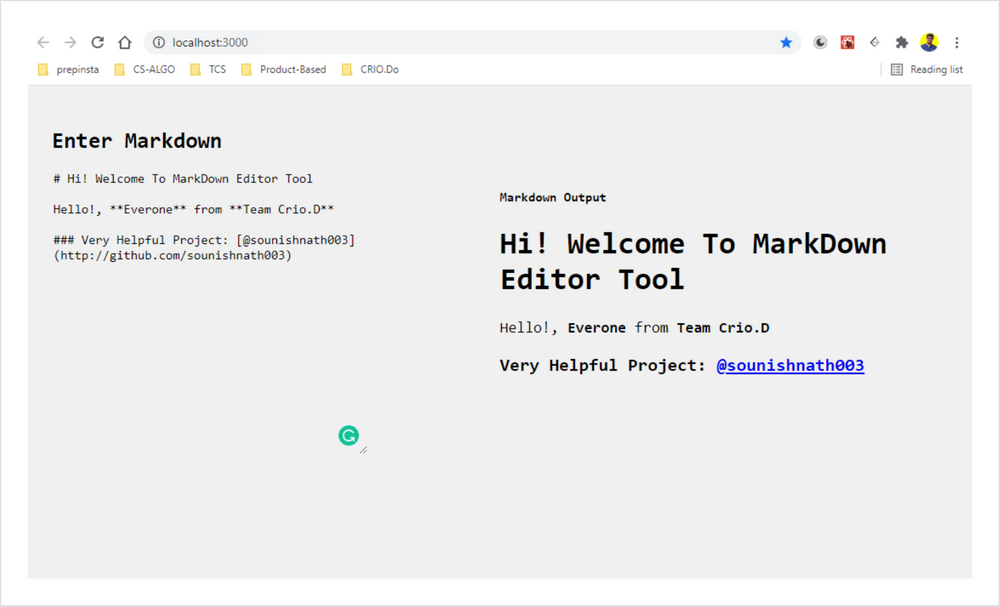
Task: Click the Grammarly icon in the markdown editor
Action: (349, 436)
